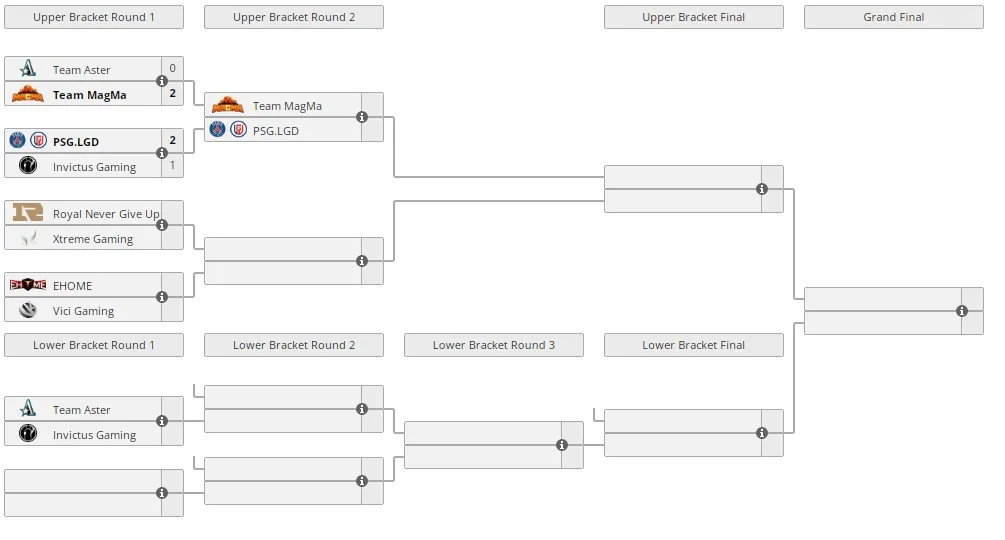Click the Upper Bracket Final match info icon
The image size is (1005, 540).
(x=762, y=189)
